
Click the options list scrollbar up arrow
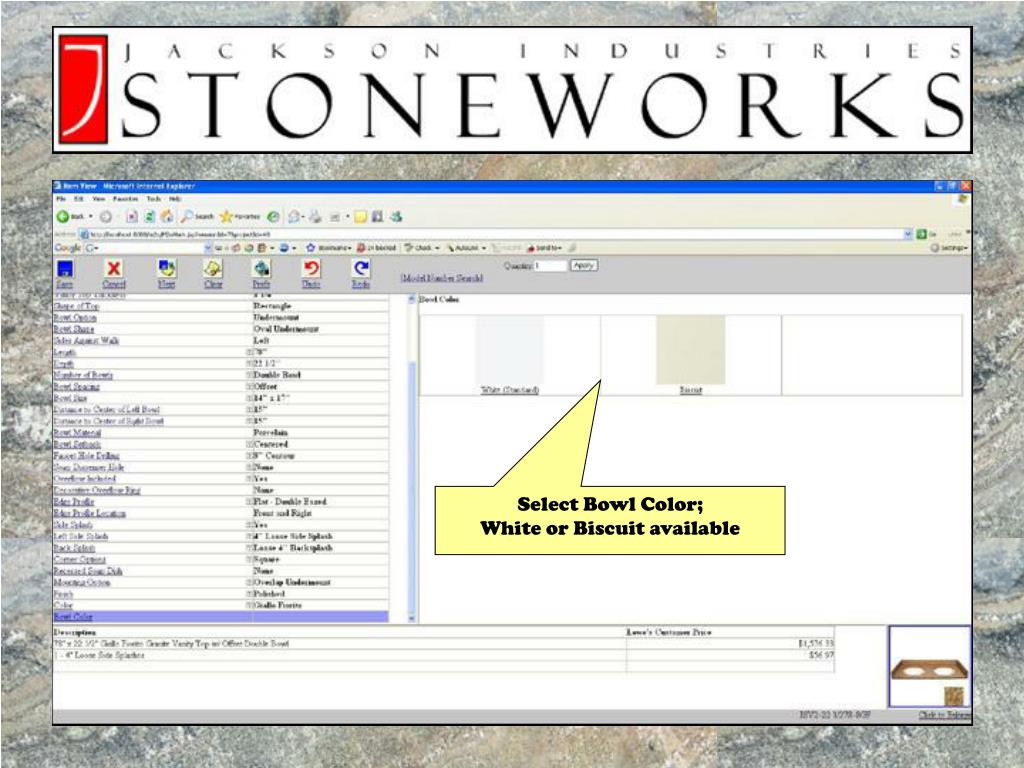411,299
